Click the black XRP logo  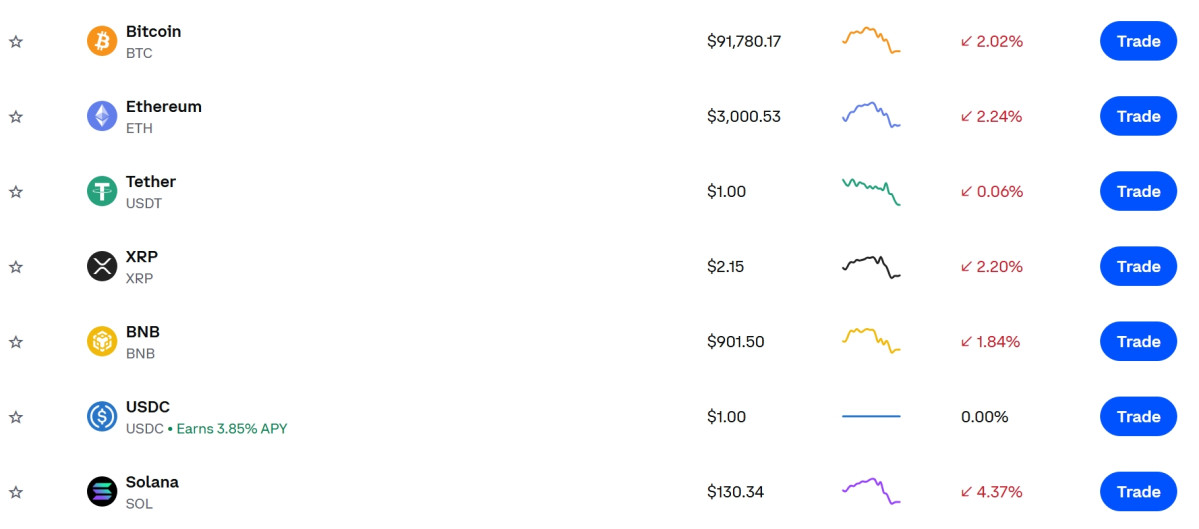point(102,267)
